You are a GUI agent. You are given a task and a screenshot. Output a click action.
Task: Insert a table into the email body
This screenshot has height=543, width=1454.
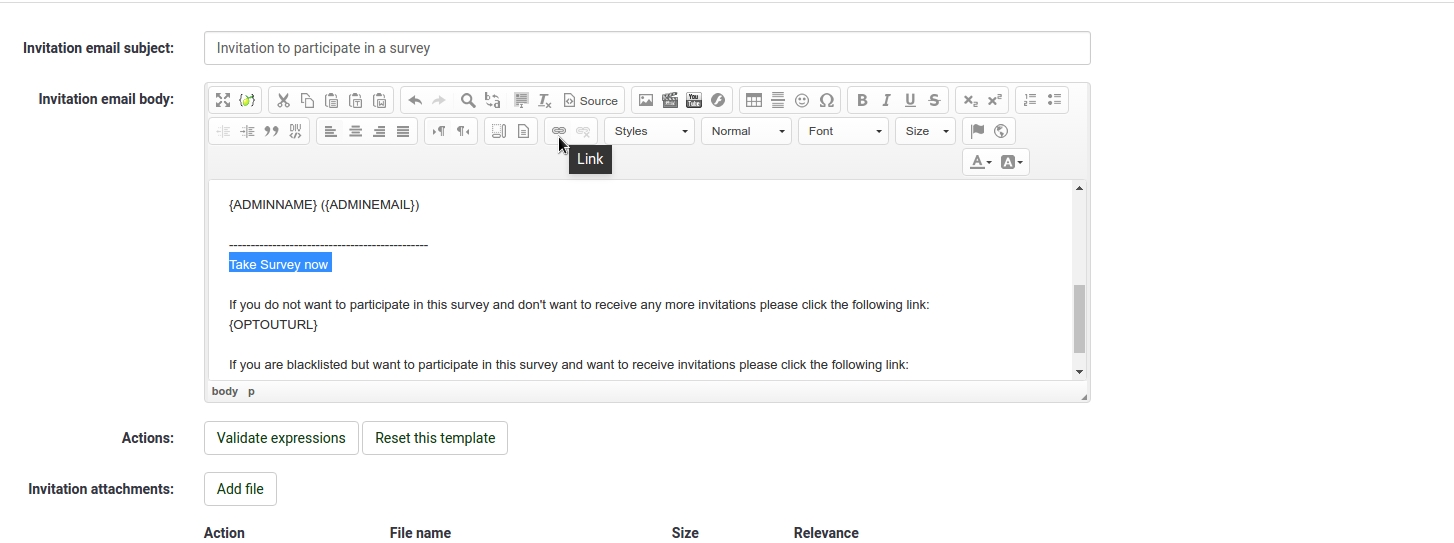pos(754,100)
